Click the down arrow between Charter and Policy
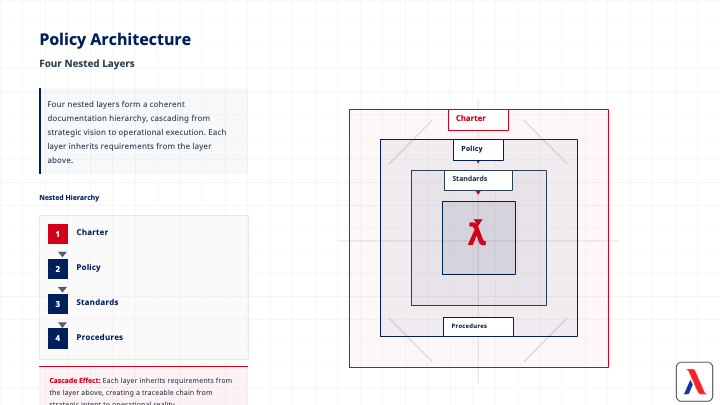720x405 pixels. (x=62, y=254)
